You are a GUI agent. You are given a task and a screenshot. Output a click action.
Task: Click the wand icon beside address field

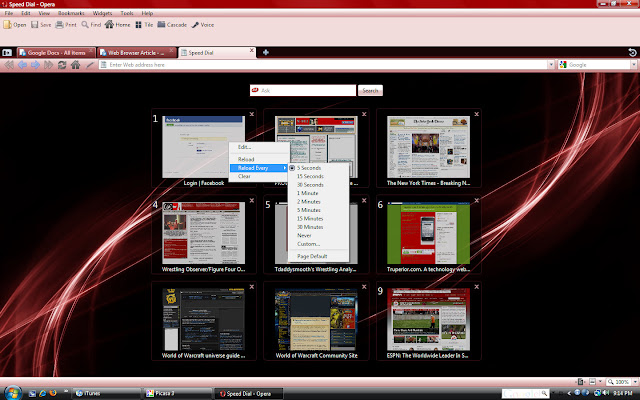(x=89, y=65)
